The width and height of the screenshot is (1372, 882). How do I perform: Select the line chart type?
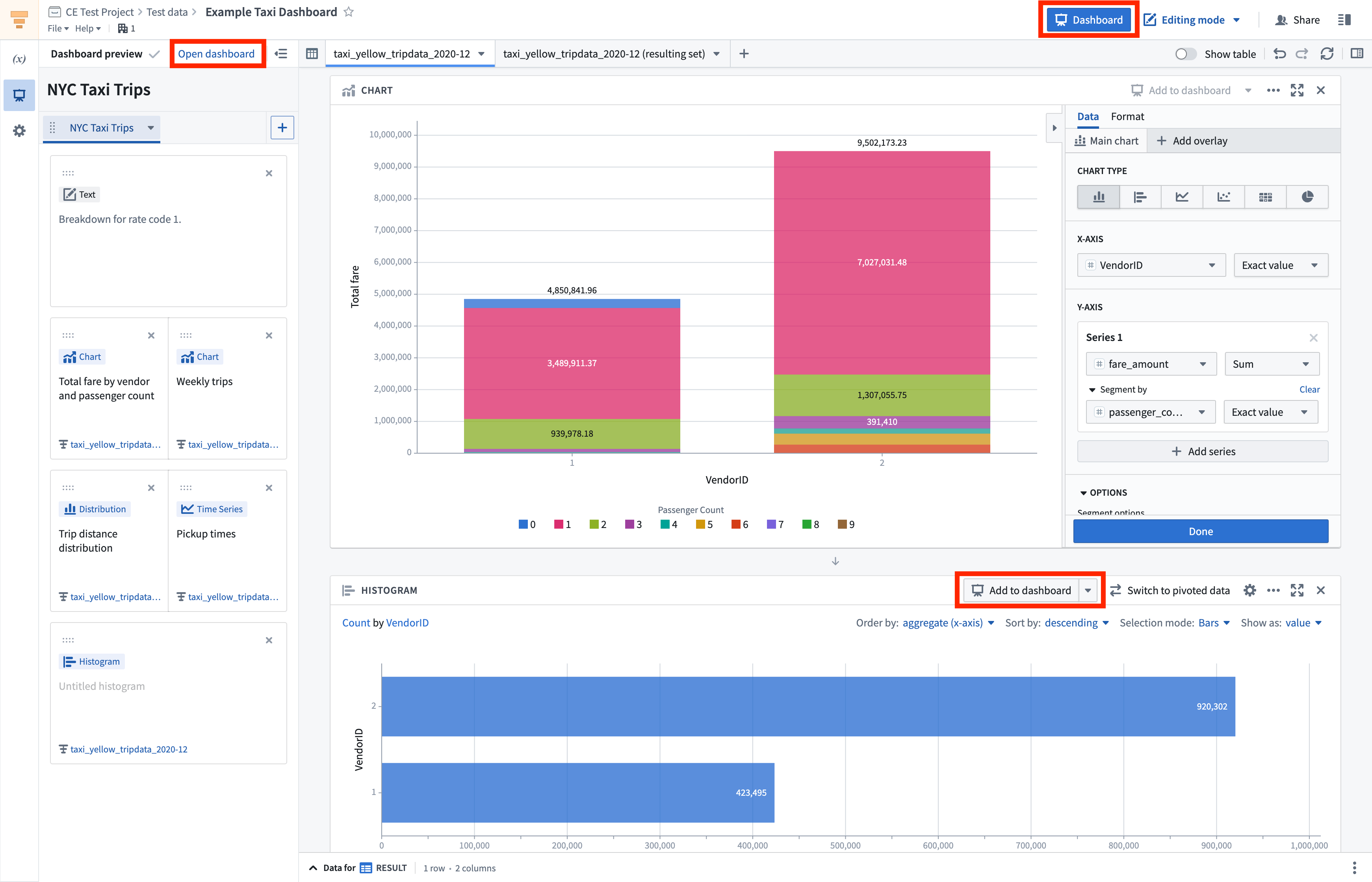(1182, 197)
